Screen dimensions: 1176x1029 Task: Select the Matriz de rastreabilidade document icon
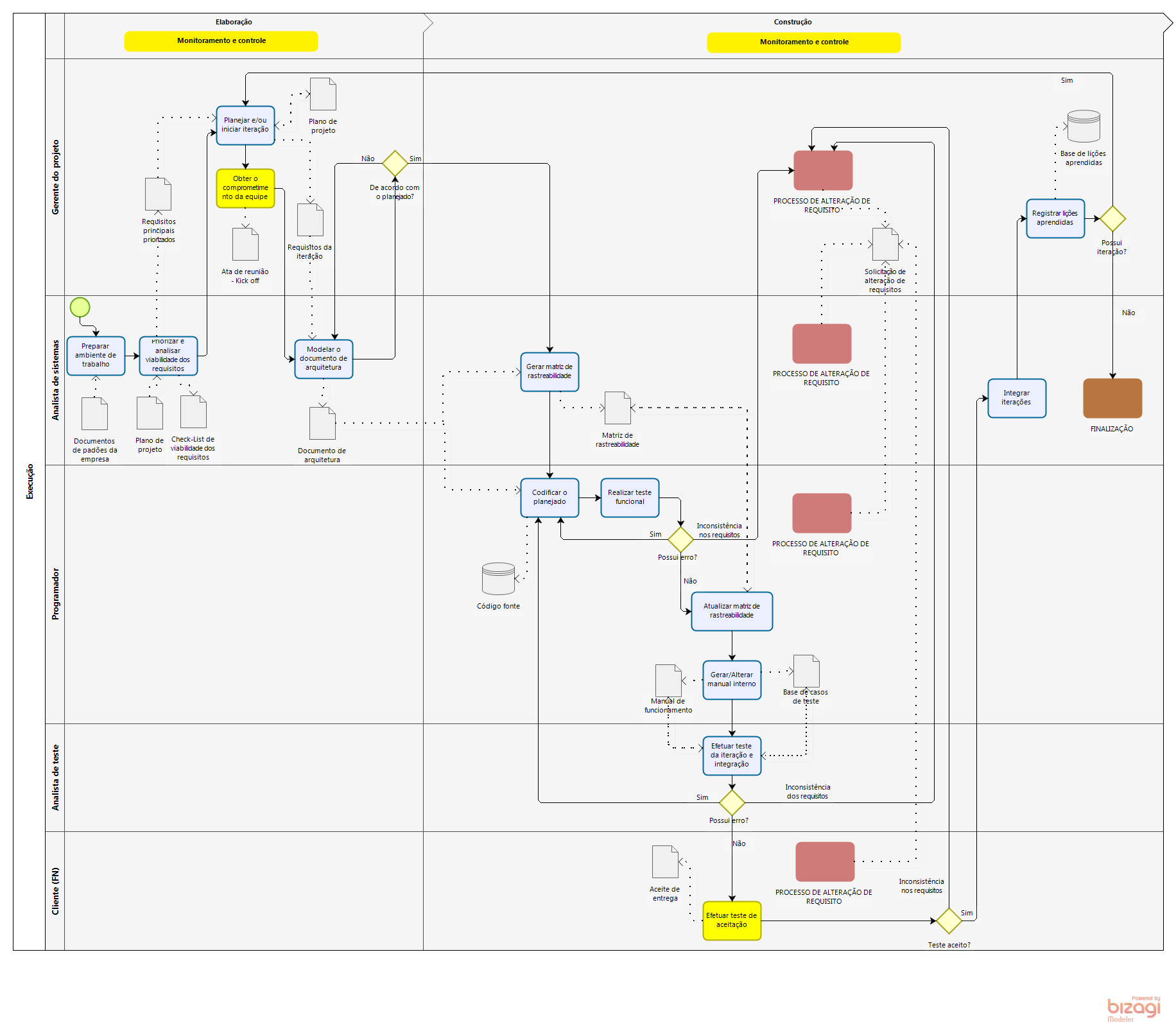click(618, 408)
